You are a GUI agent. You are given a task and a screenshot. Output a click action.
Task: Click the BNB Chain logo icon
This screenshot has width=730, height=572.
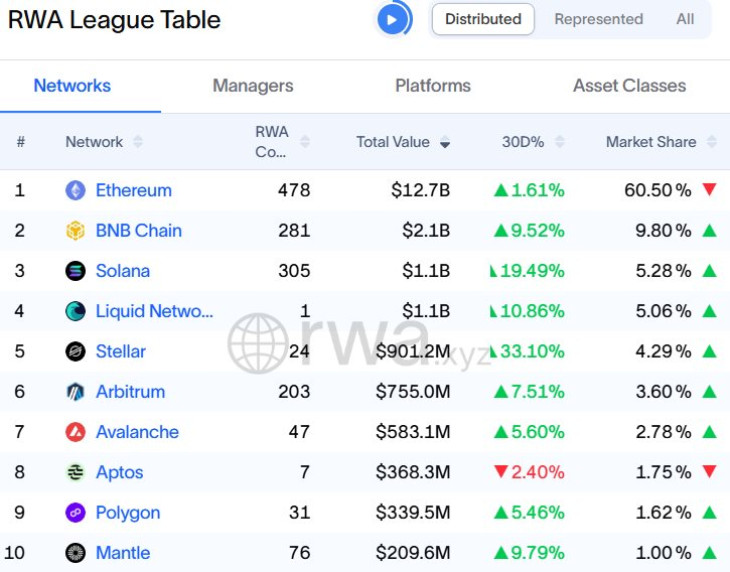pos(76,231)
